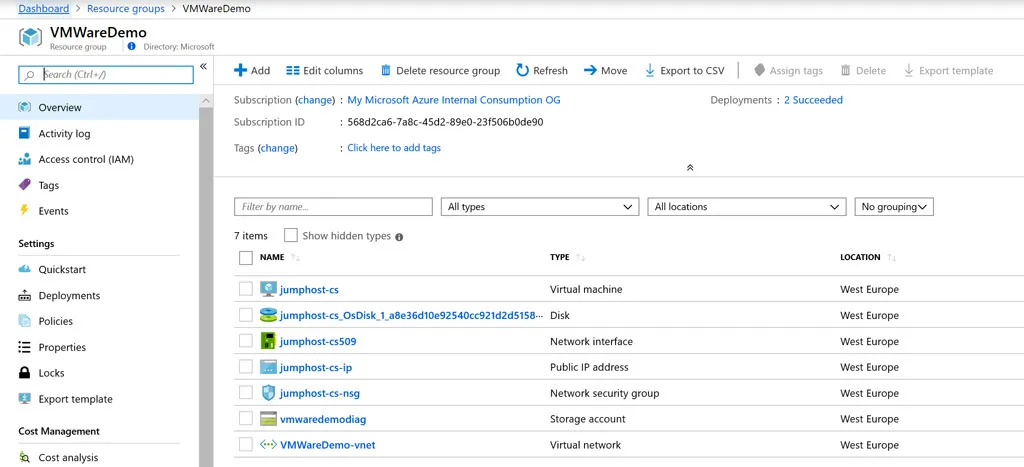Click the Events lightning bolt icon

(25, 210)
